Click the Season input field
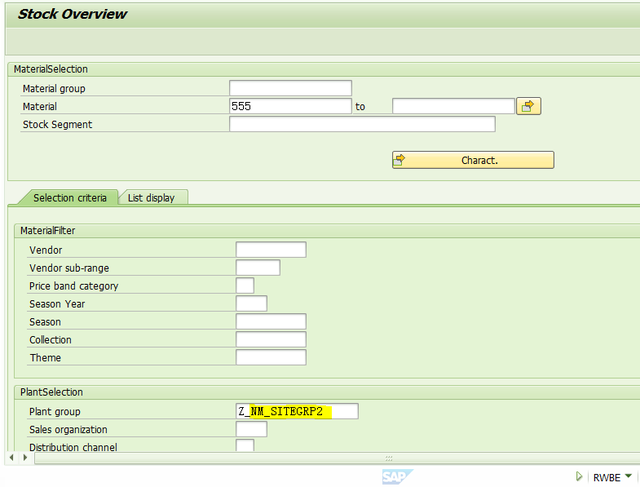Screen dimensions: 640x487 pos(271,322)
